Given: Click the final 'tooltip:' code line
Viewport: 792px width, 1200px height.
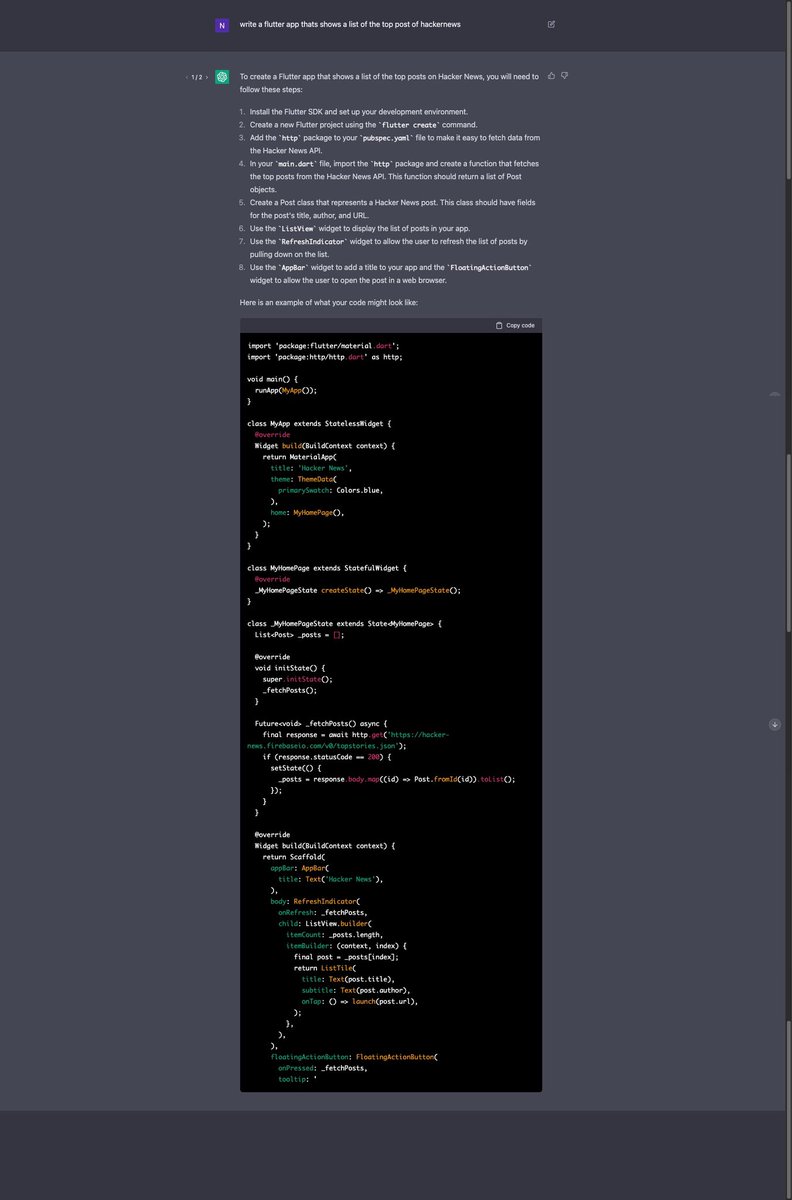Looking at the screenshot, I should 297,1079.
